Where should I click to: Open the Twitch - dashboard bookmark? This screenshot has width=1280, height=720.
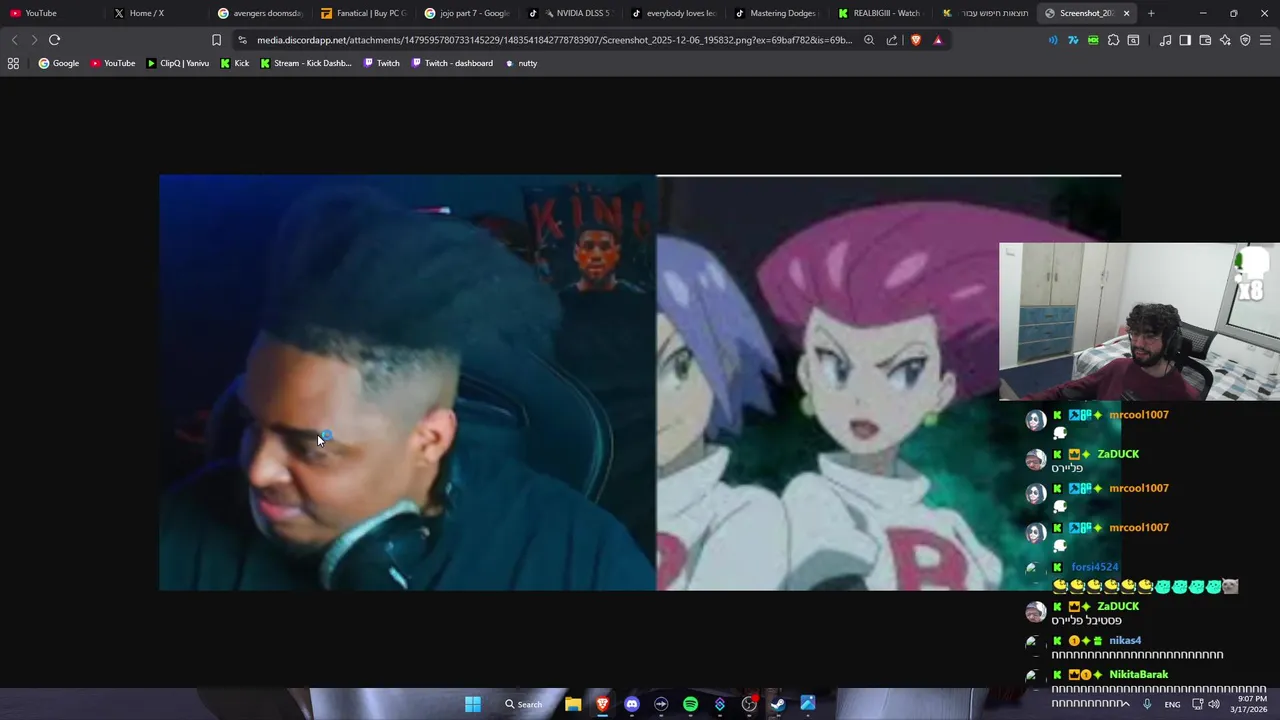click(x=452, y=63)
